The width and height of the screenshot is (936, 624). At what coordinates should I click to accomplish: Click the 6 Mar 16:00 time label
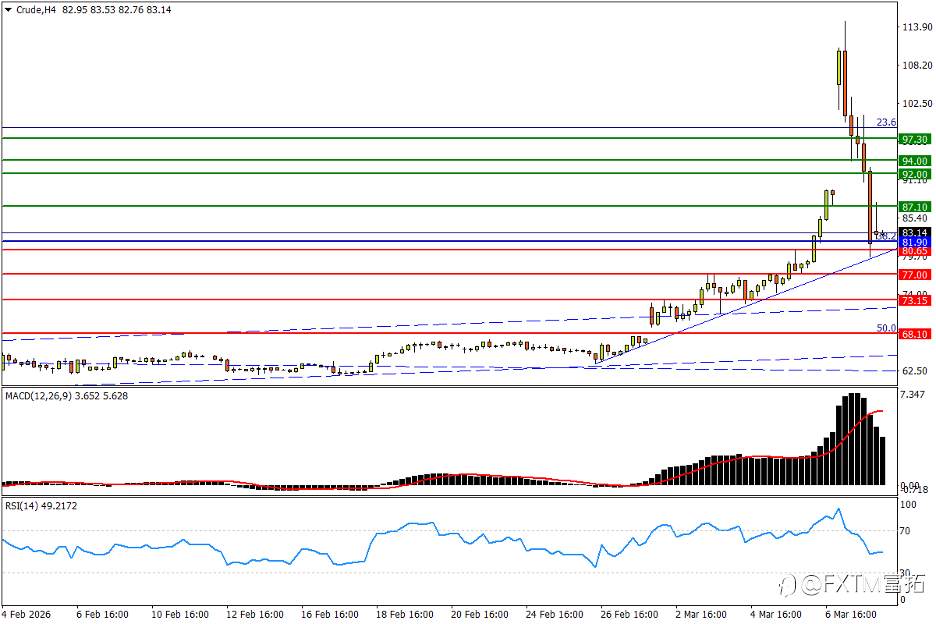pyautogui.click(x=851, y=614)
